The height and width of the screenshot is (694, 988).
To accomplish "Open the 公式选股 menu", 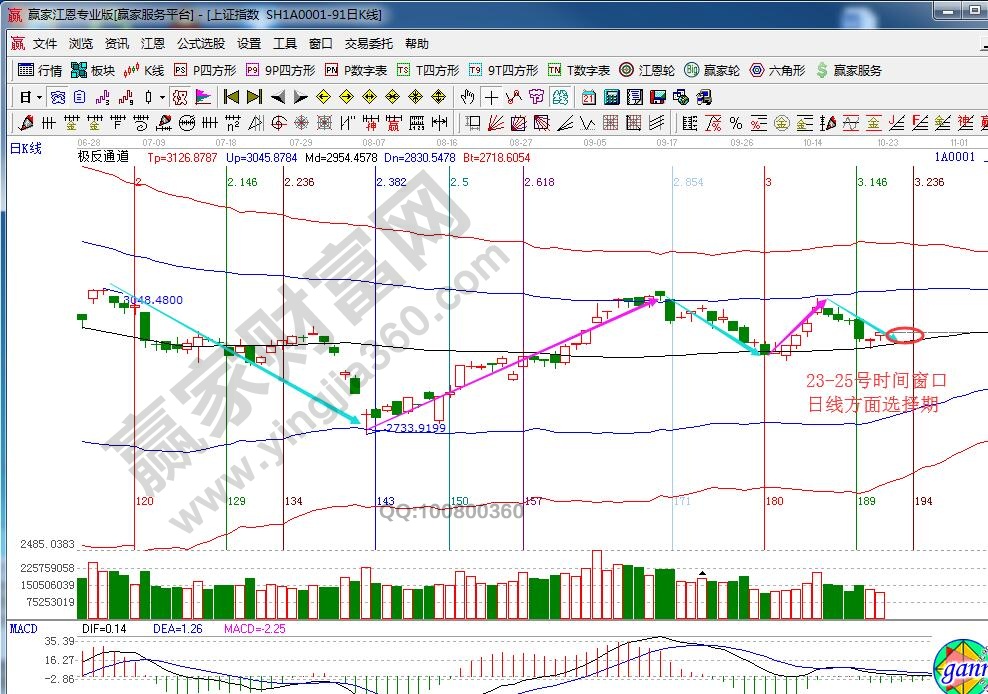I will [201, 44].
